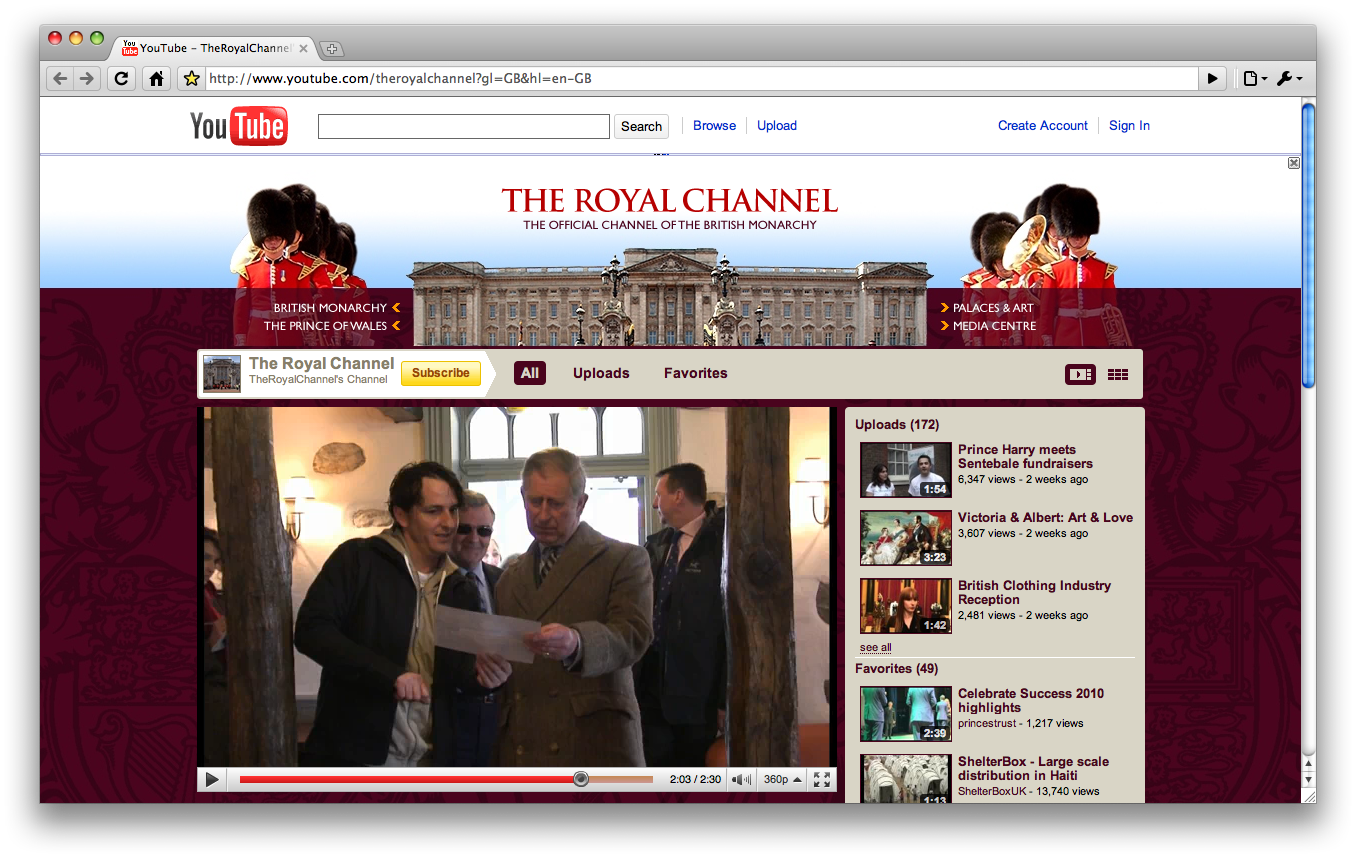Click title Prince Harry meets Sentebale fundraisers

coord(1025,457)
